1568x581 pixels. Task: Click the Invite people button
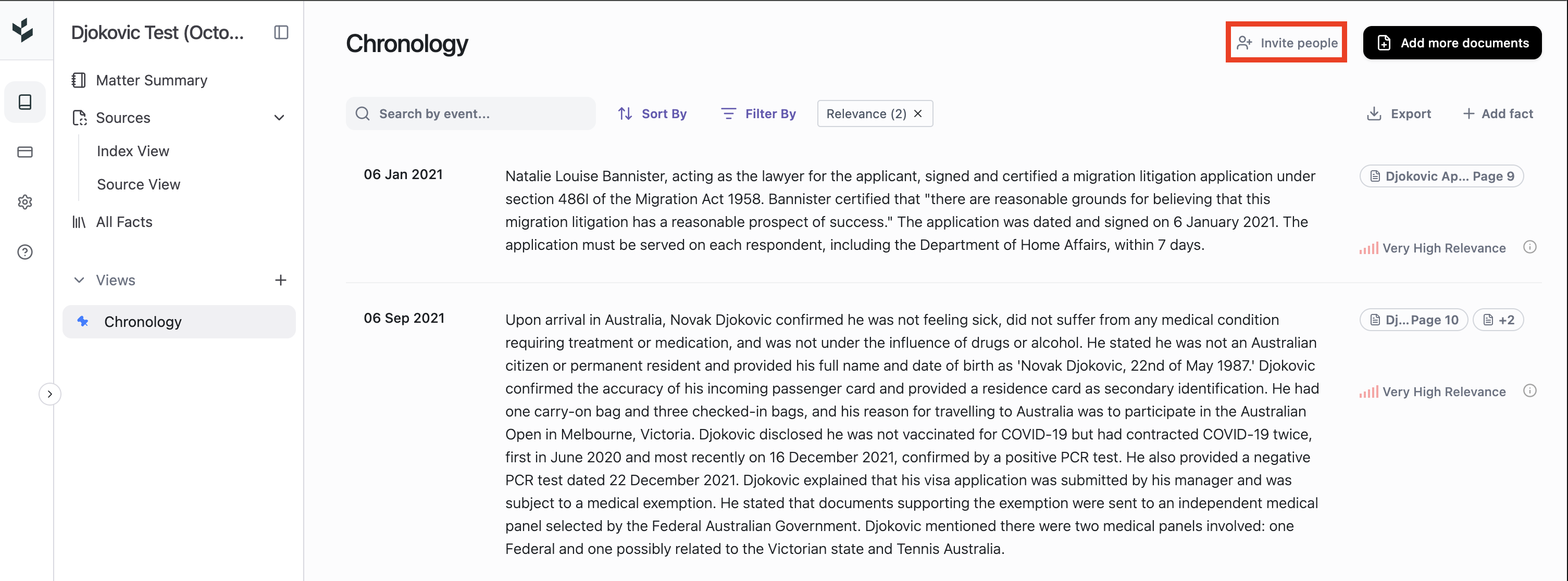[x=1286, y=43]
